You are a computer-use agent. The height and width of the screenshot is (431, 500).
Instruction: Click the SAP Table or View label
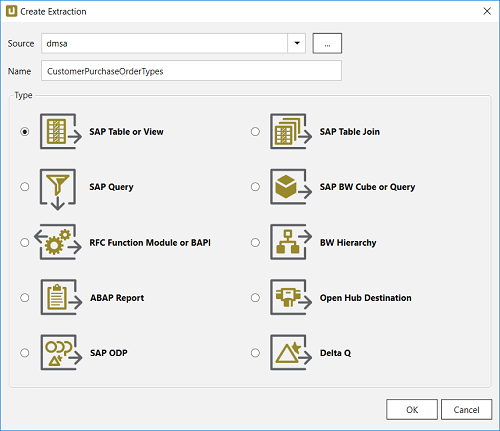click(126, 132)
